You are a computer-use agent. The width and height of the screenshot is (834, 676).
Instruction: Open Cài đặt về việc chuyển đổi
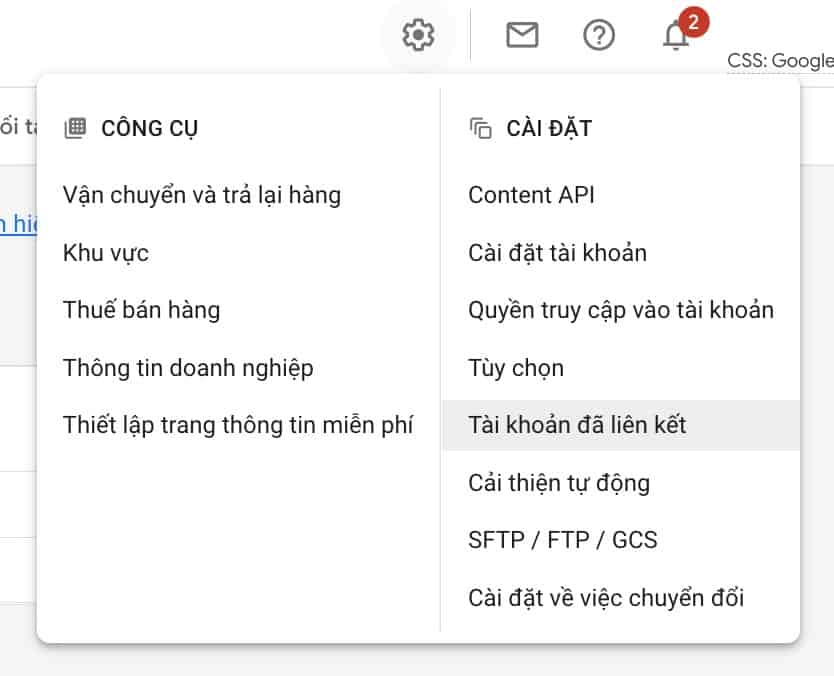606,599
